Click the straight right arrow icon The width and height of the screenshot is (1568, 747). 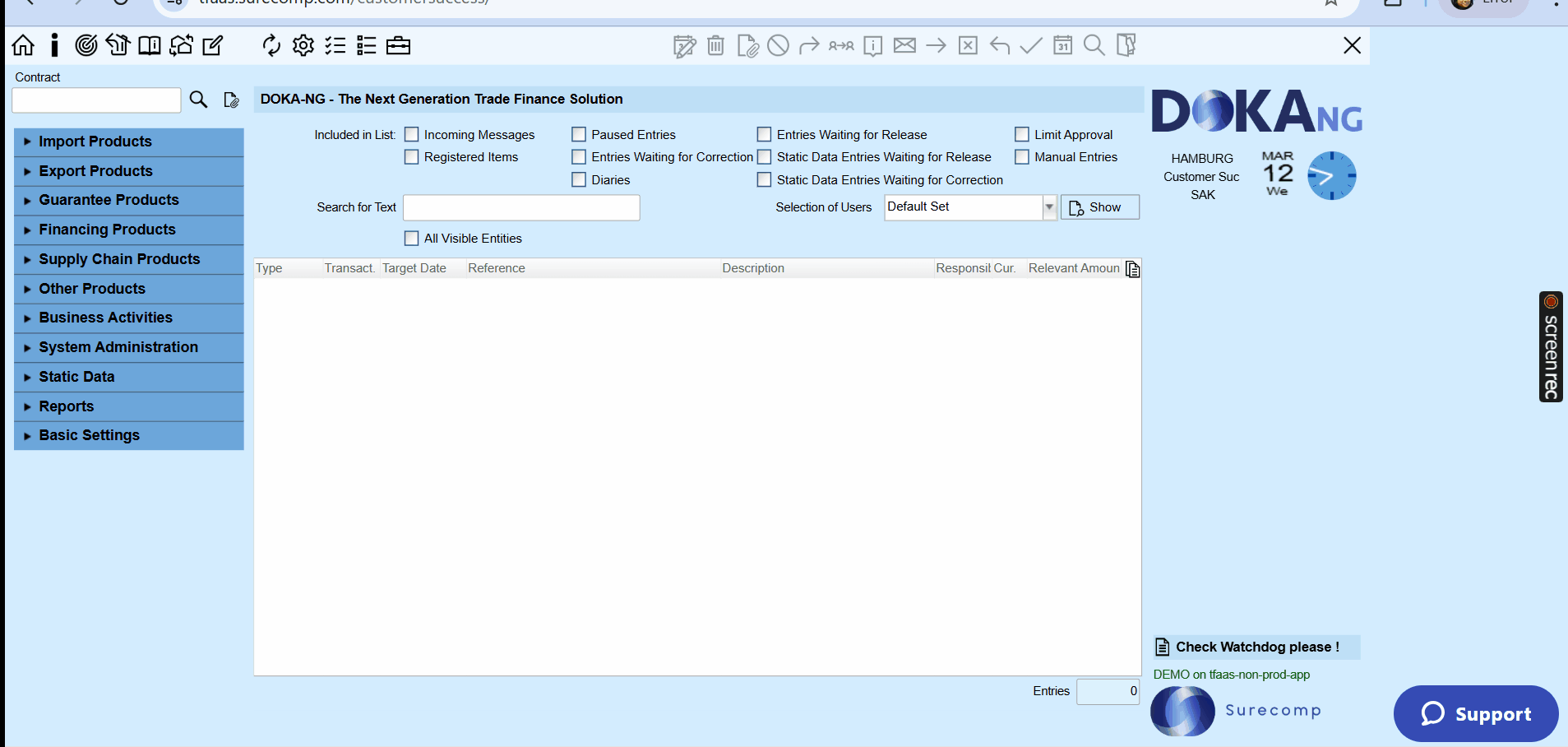[936, 45]
